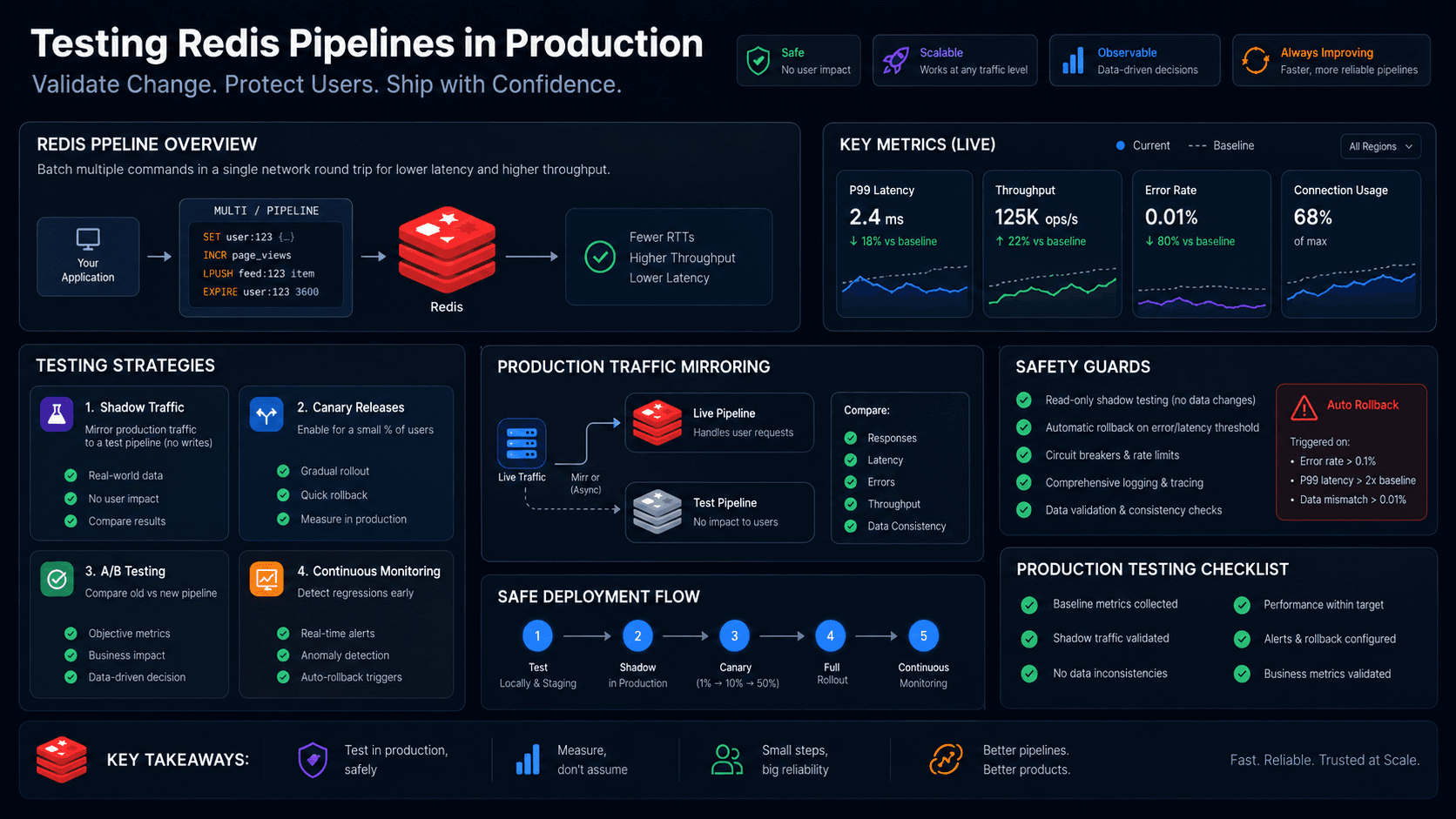Click the Scalable rocket icon

(x=896, y=61)
